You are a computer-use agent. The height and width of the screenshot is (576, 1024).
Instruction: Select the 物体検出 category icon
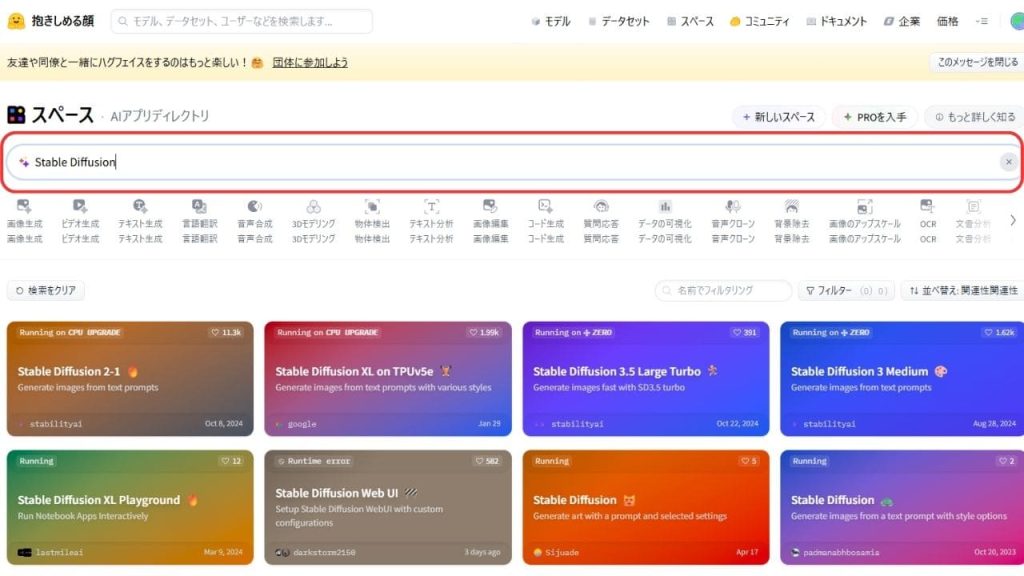click(372, 207)
